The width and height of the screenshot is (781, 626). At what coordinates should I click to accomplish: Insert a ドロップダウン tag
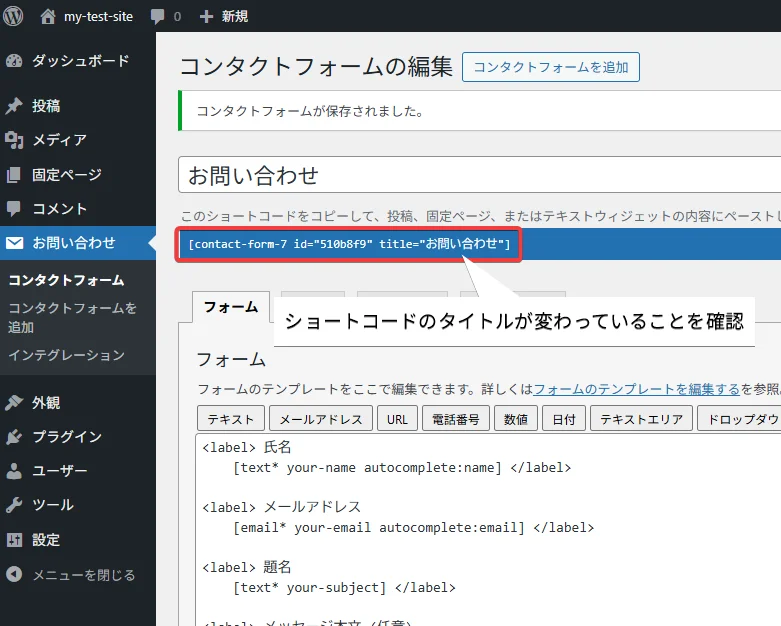click(x=739, y=419)
